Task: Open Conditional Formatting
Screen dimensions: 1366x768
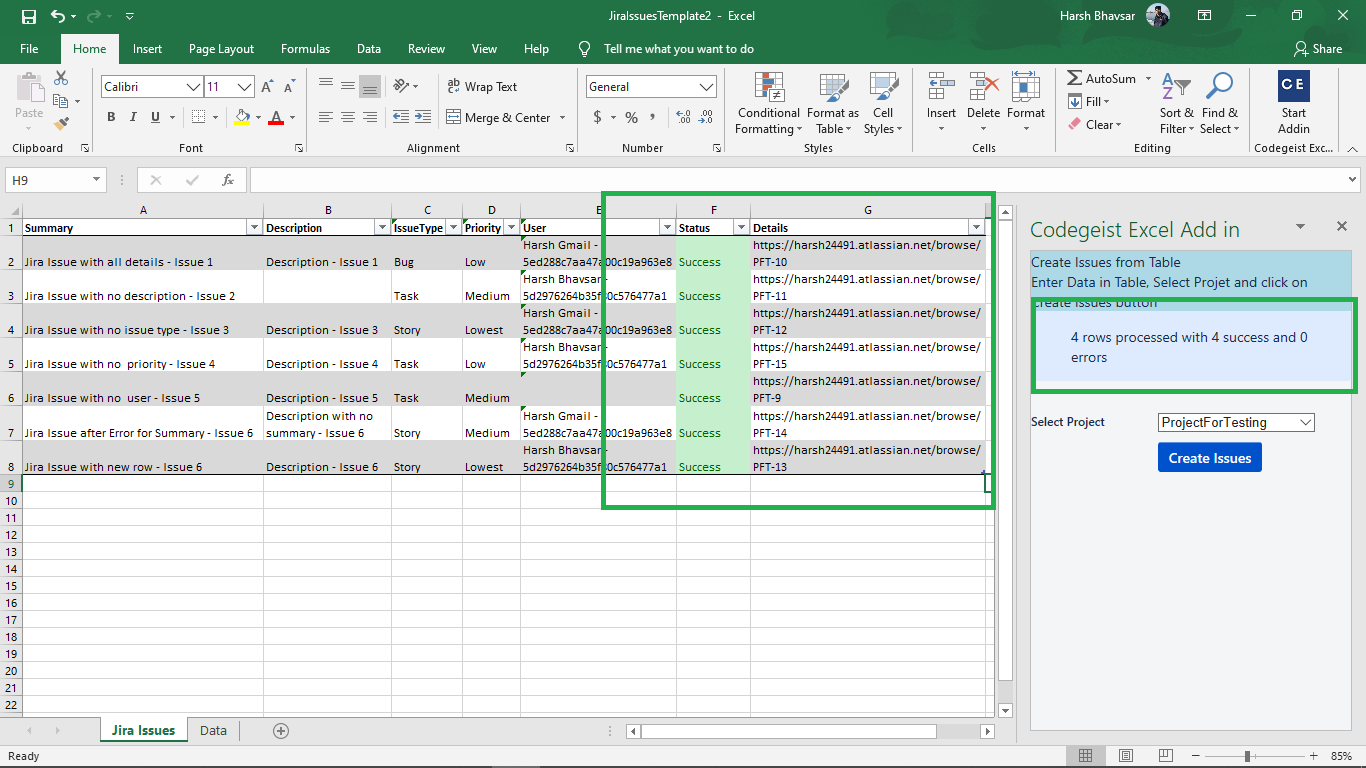Action: (768, 104)
